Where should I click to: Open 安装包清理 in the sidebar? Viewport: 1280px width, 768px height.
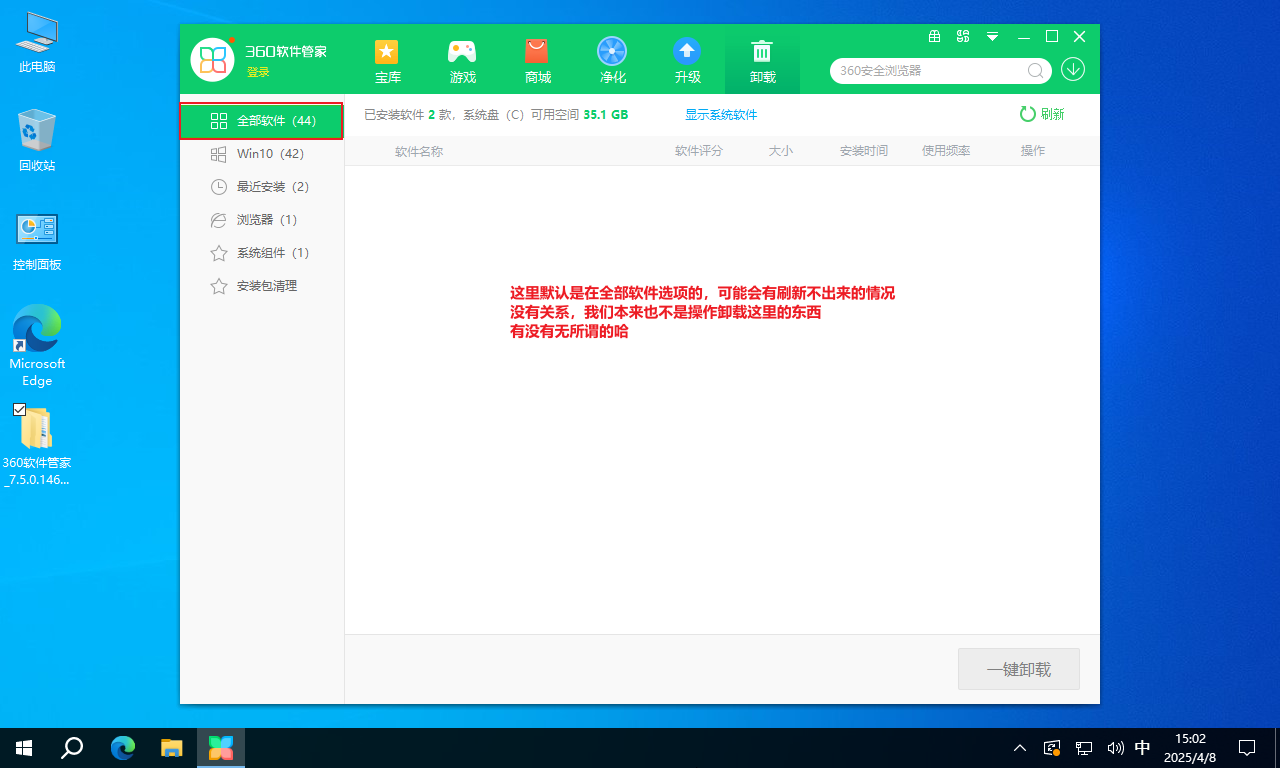pos(262,286)
